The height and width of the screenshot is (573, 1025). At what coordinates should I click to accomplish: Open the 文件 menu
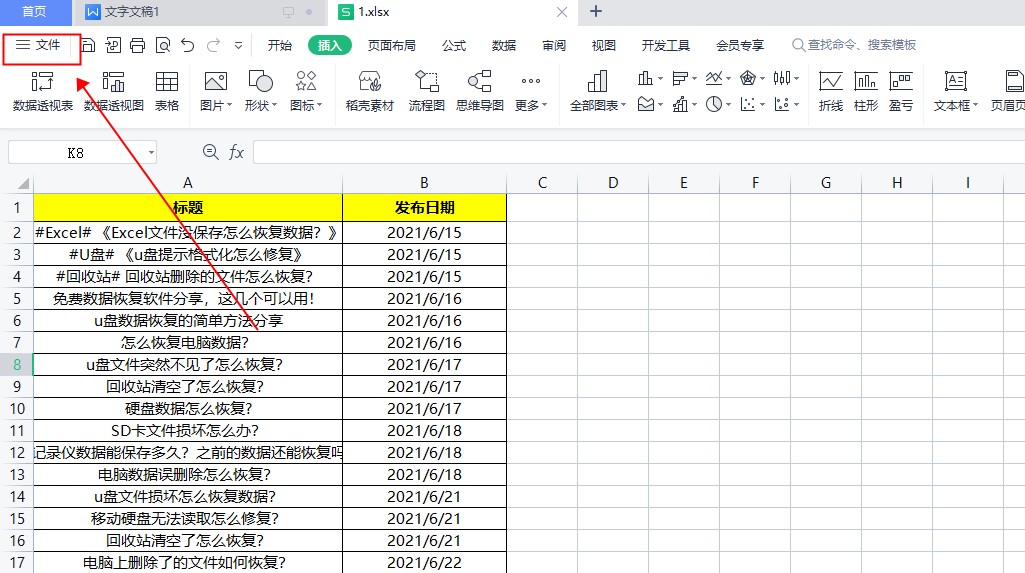coord(40,45)
